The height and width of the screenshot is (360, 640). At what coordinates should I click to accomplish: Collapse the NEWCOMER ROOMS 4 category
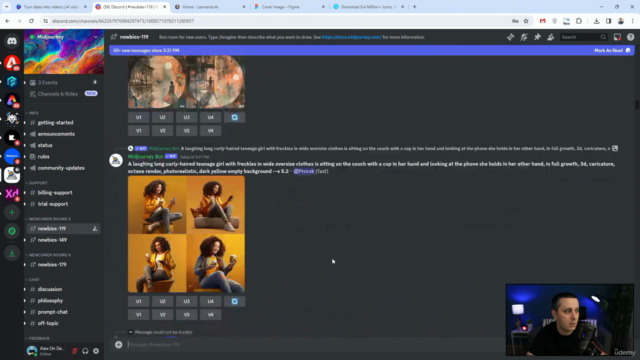(x=48, y=255)
